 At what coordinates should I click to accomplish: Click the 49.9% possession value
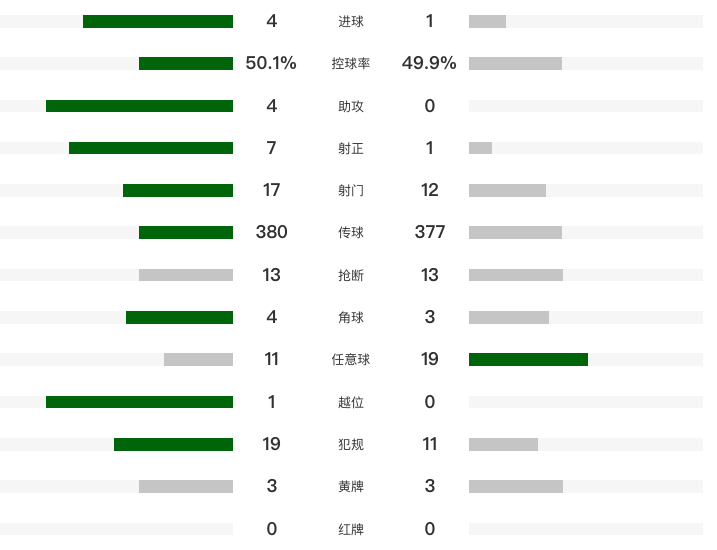click(429, 63)
